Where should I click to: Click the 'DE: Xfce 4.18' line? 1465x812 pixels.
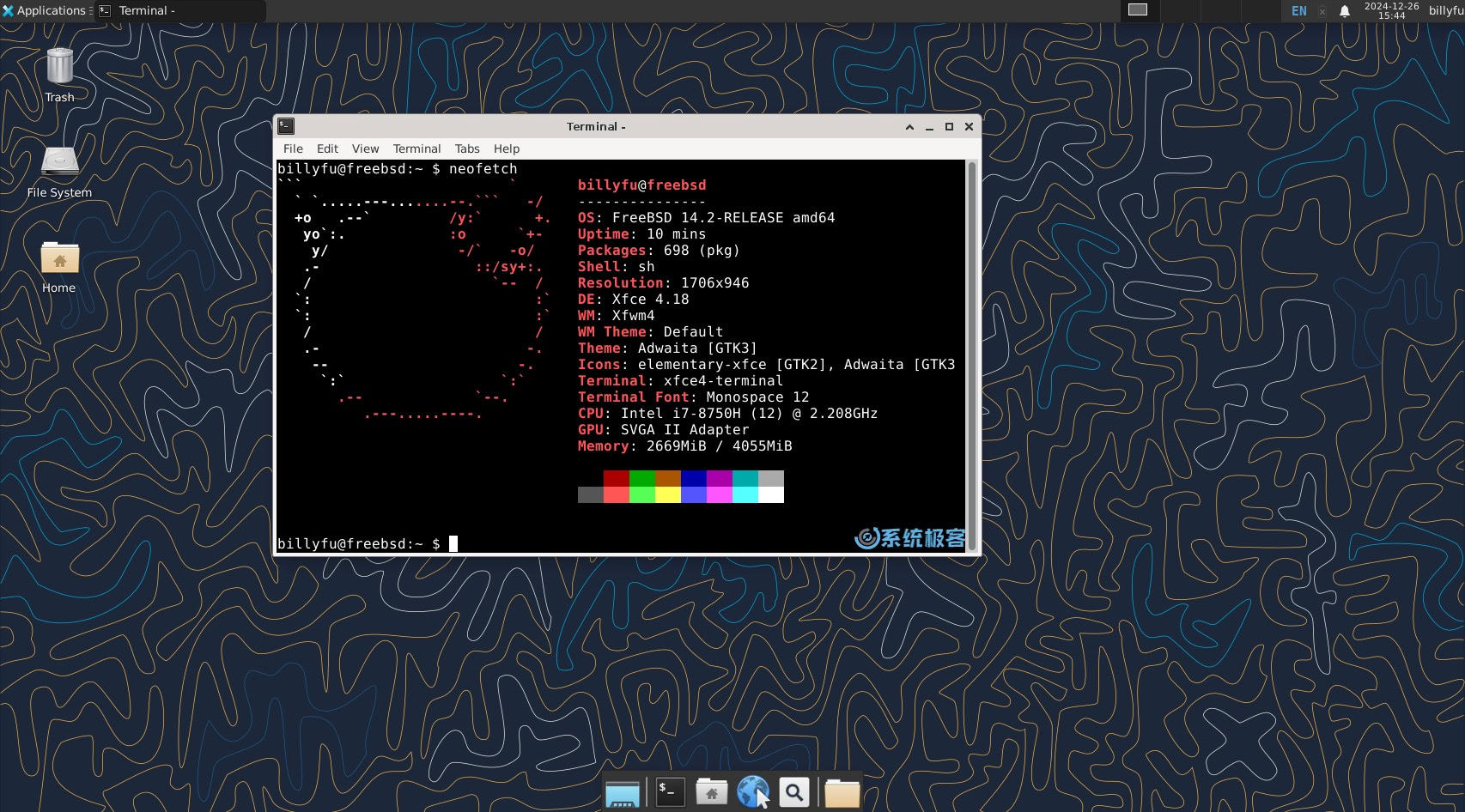pyautogui.click(x=633, y=300)
